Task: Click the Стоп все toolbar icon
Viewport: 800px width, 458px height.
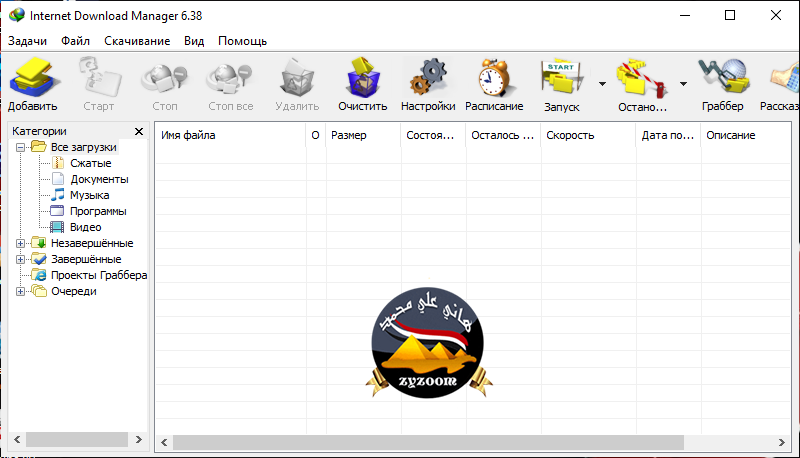Action: (230, 79)
